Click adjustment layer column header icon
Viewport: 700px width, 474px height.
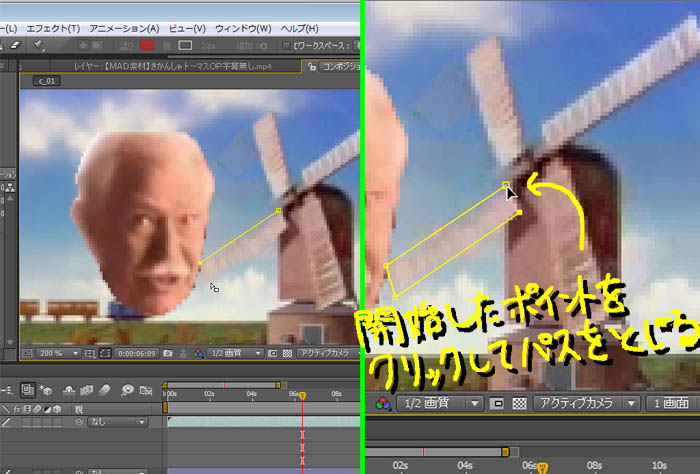click(x=47, y=409)
